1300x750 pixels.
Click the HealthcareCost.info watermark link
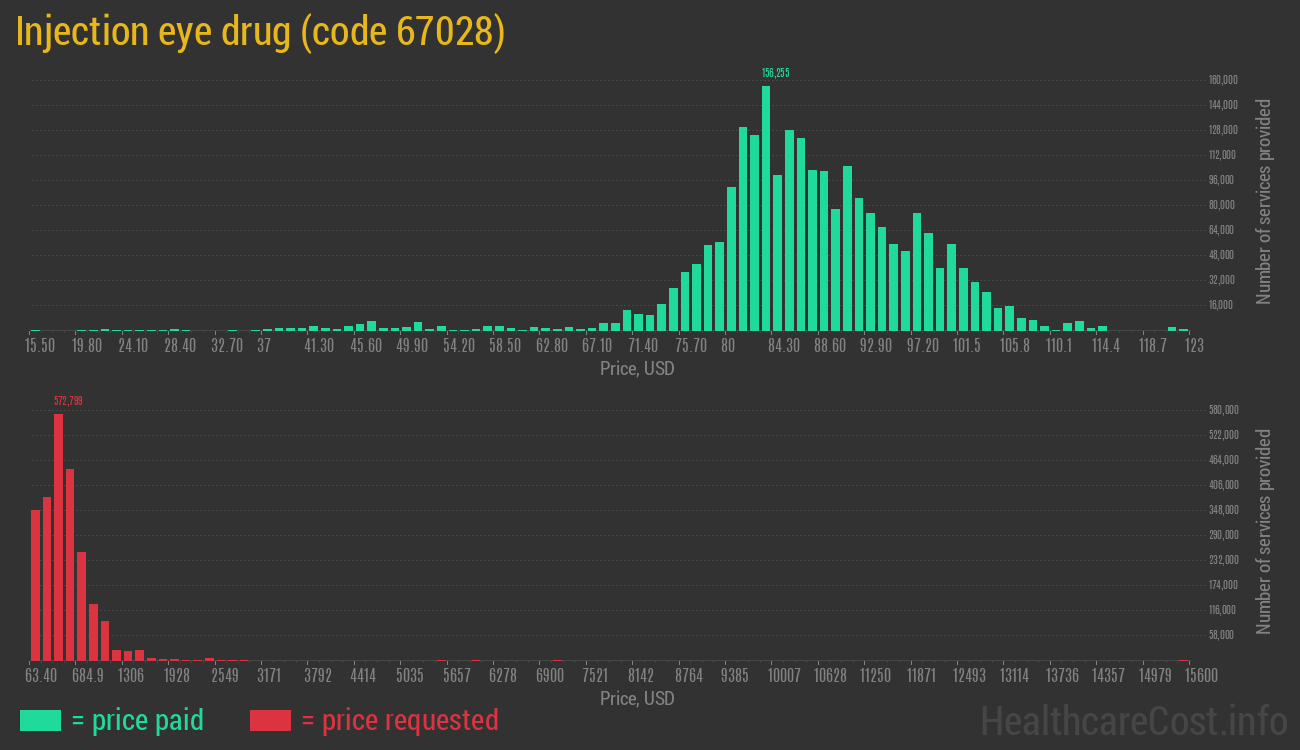pos(1133,720)
